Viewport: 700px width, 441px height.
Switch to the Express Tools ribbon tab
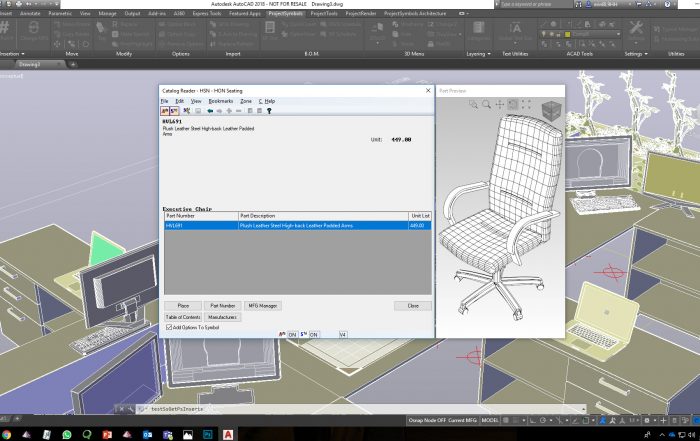click(207, 13)
